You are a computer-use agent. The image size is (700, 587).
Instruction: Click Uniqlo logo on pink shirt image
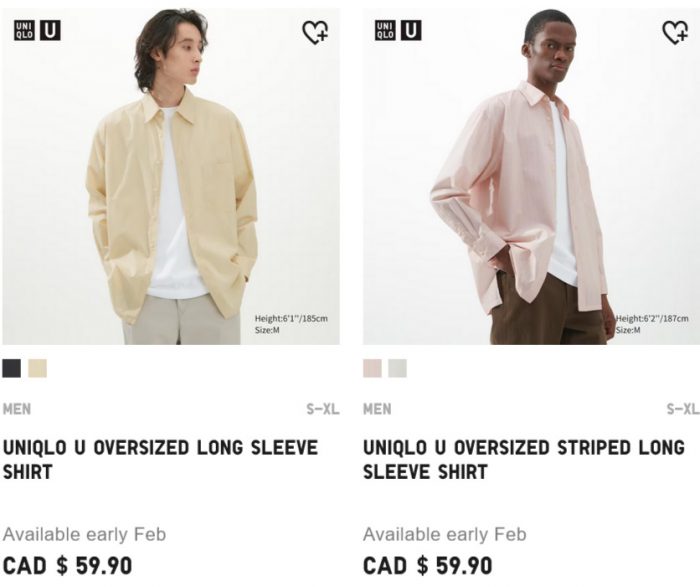coord(385,30)
